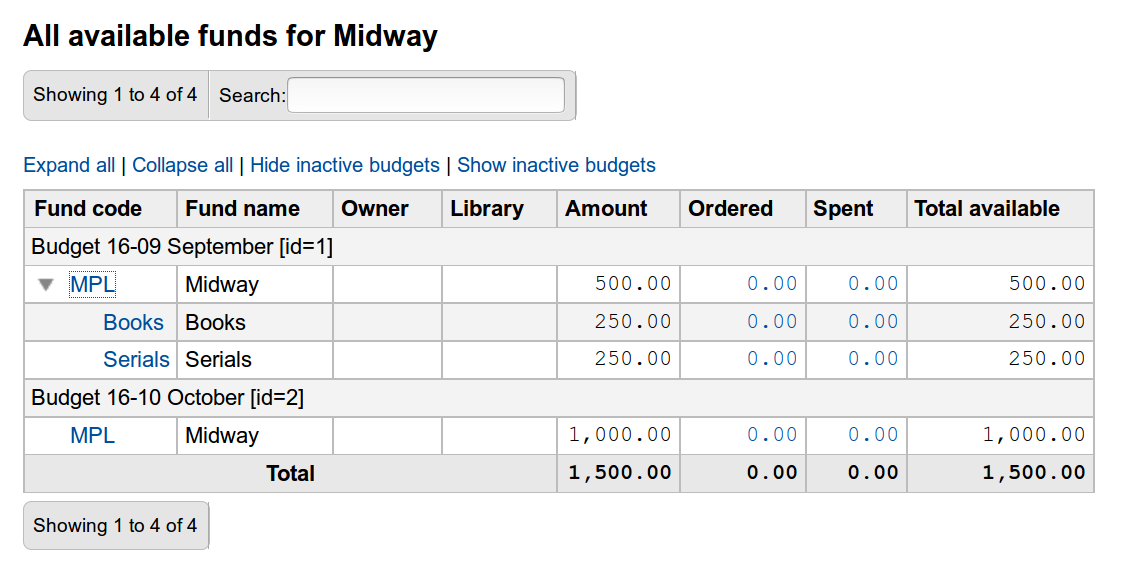
Task: Sort table by Owner column
Action: (375, 209)
